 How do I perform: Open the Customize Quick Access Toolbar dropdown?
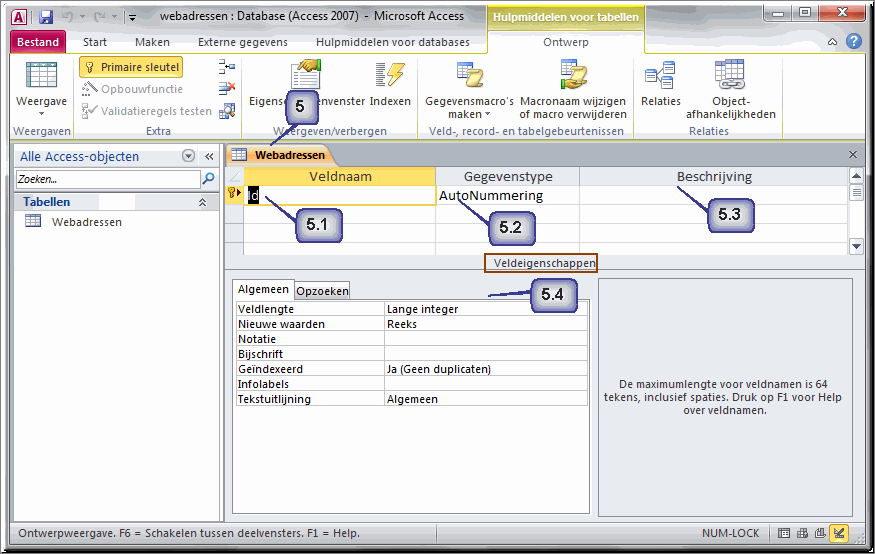[x=132, y=17]
